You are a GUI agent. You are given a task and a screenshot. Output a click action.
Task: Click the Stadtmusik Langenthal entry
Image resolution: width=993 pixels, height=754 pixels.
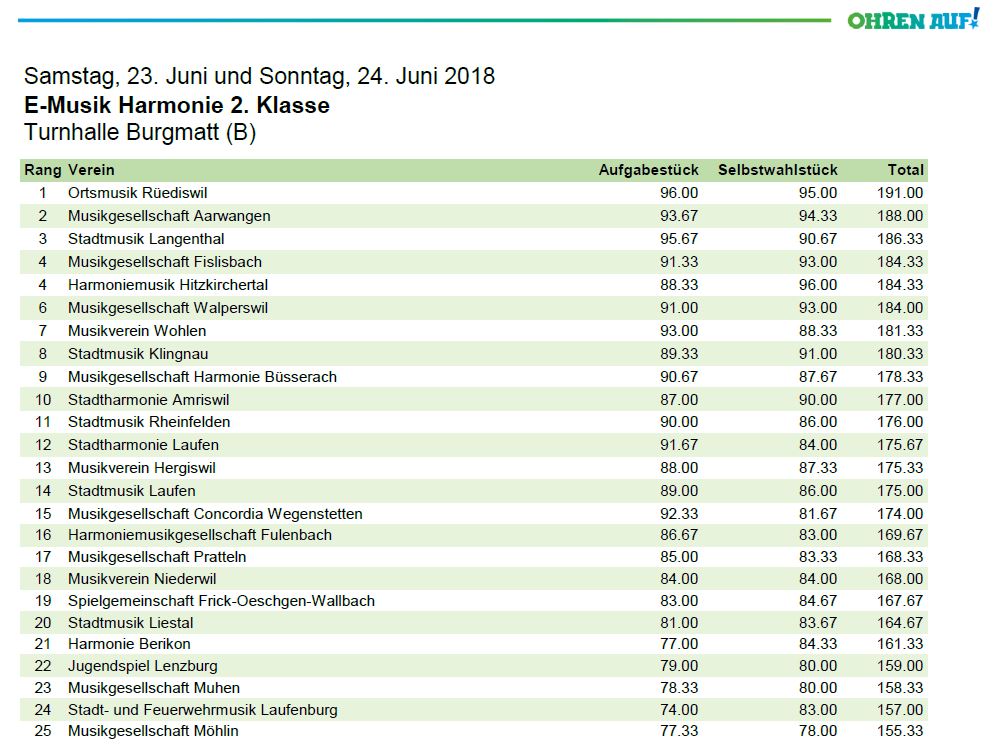point(146,239)
